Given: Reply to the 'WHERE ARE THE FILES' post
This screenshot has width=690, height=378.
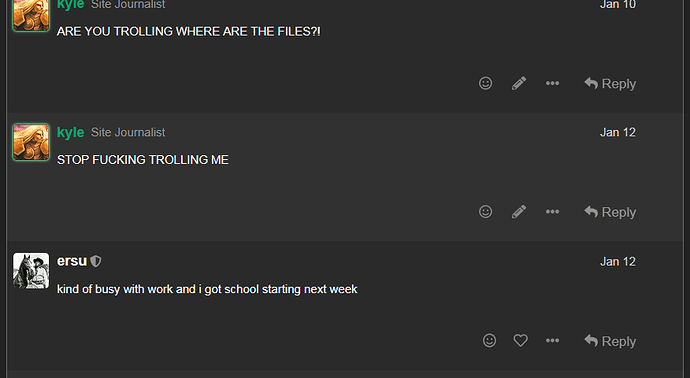Looking at the screenshot, I should coord(610,84).
